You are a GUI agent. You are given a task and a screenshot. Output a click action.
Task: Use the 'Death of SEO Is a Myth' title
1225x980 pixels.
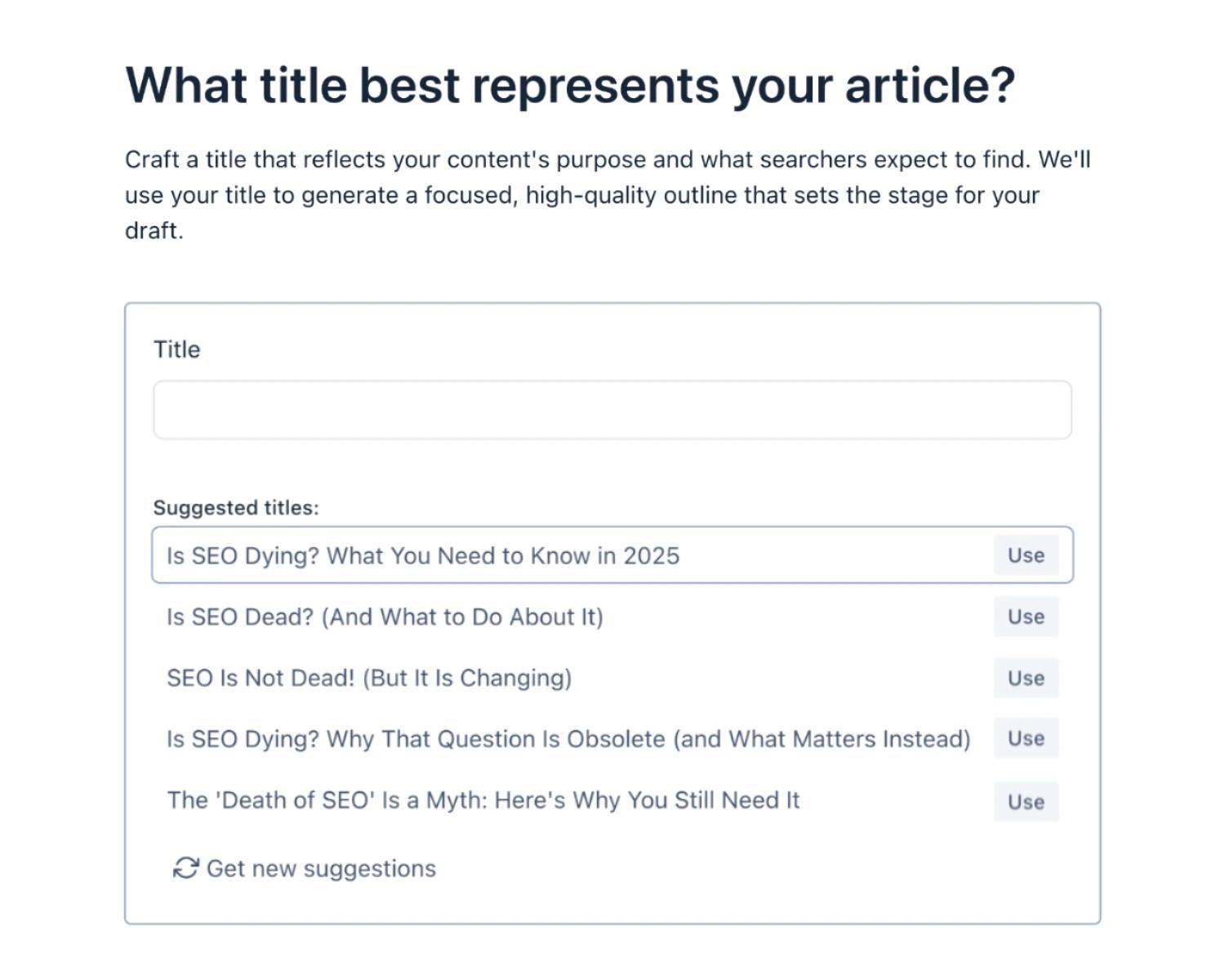[x=1026, y=802]
